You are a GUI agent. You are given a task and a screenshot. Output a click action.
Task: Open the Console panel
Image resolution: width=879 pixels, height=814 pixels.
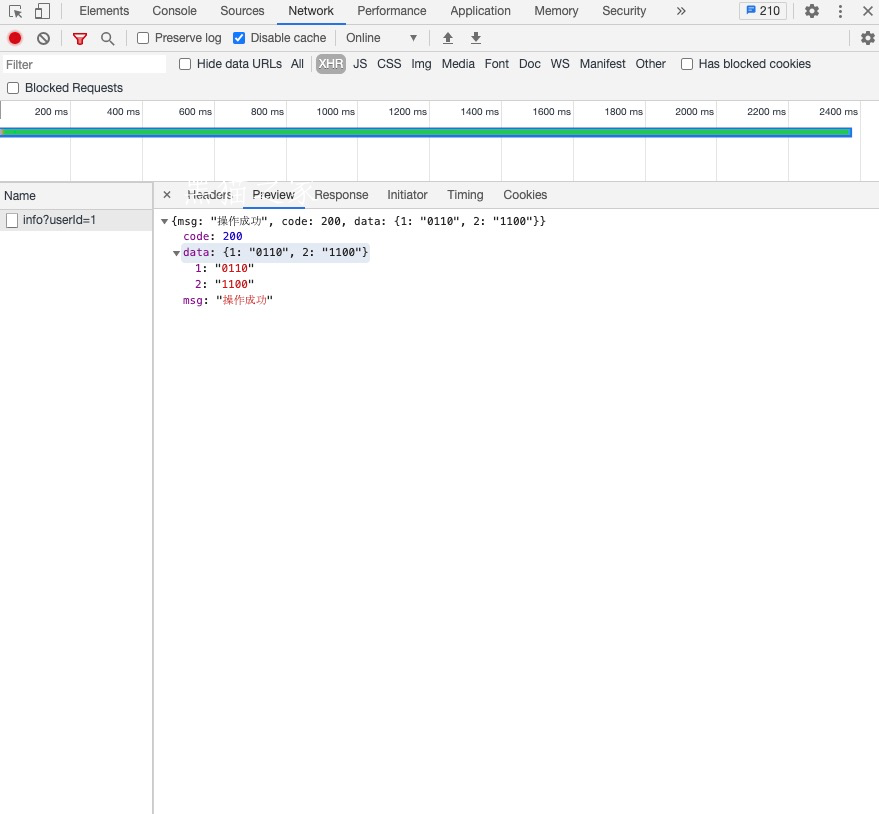(174, 11)
